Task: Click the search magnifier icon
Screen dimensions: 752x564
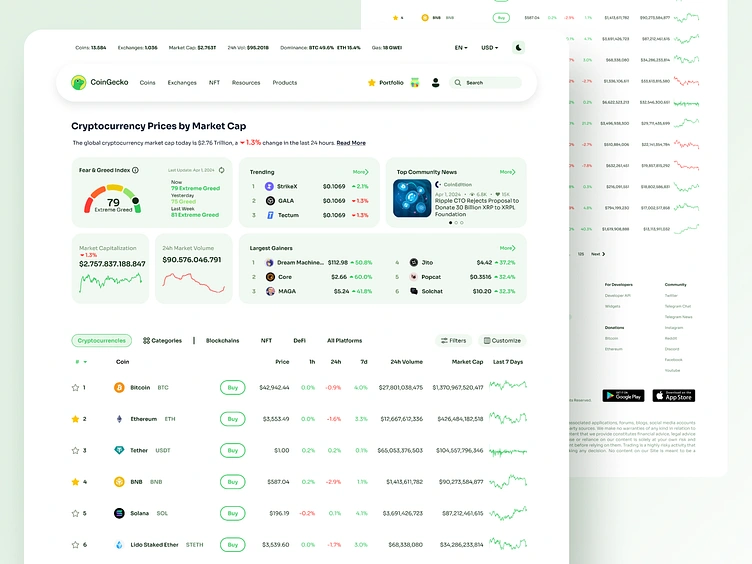Action: coord(458,82)
